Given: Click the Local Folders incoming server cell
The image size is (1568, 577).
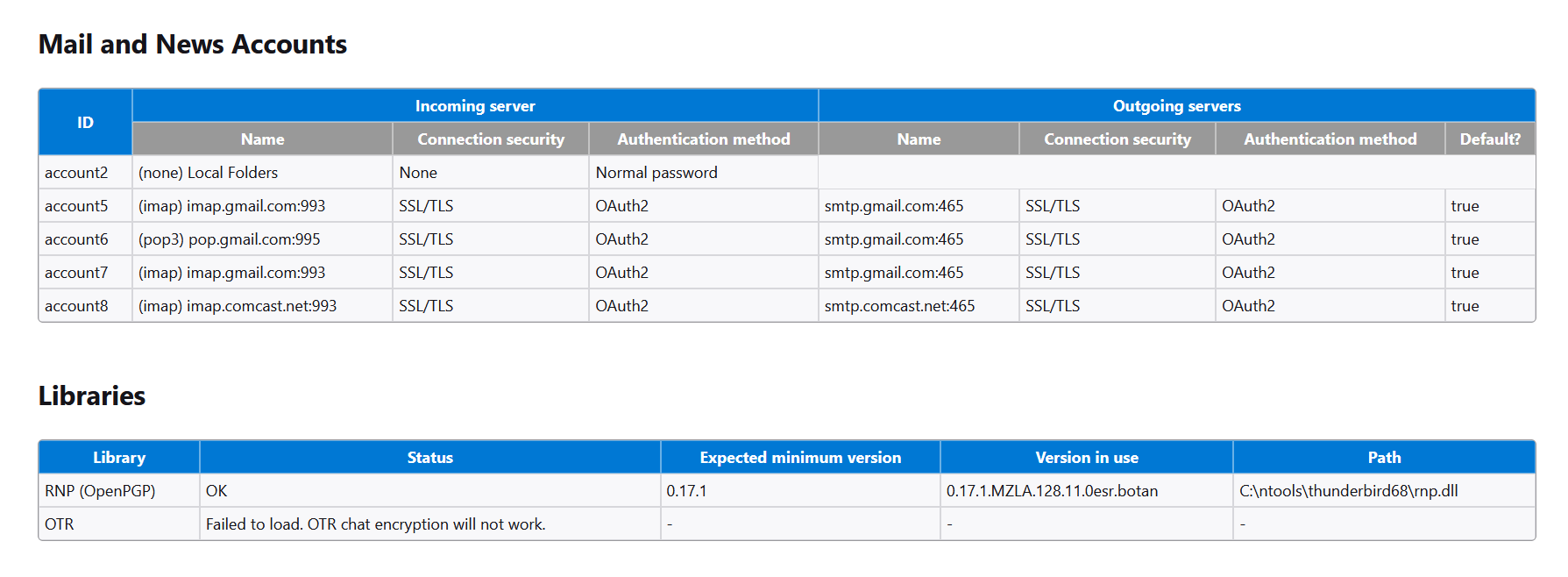Looking at the screenshot, I should pos(209,173).
